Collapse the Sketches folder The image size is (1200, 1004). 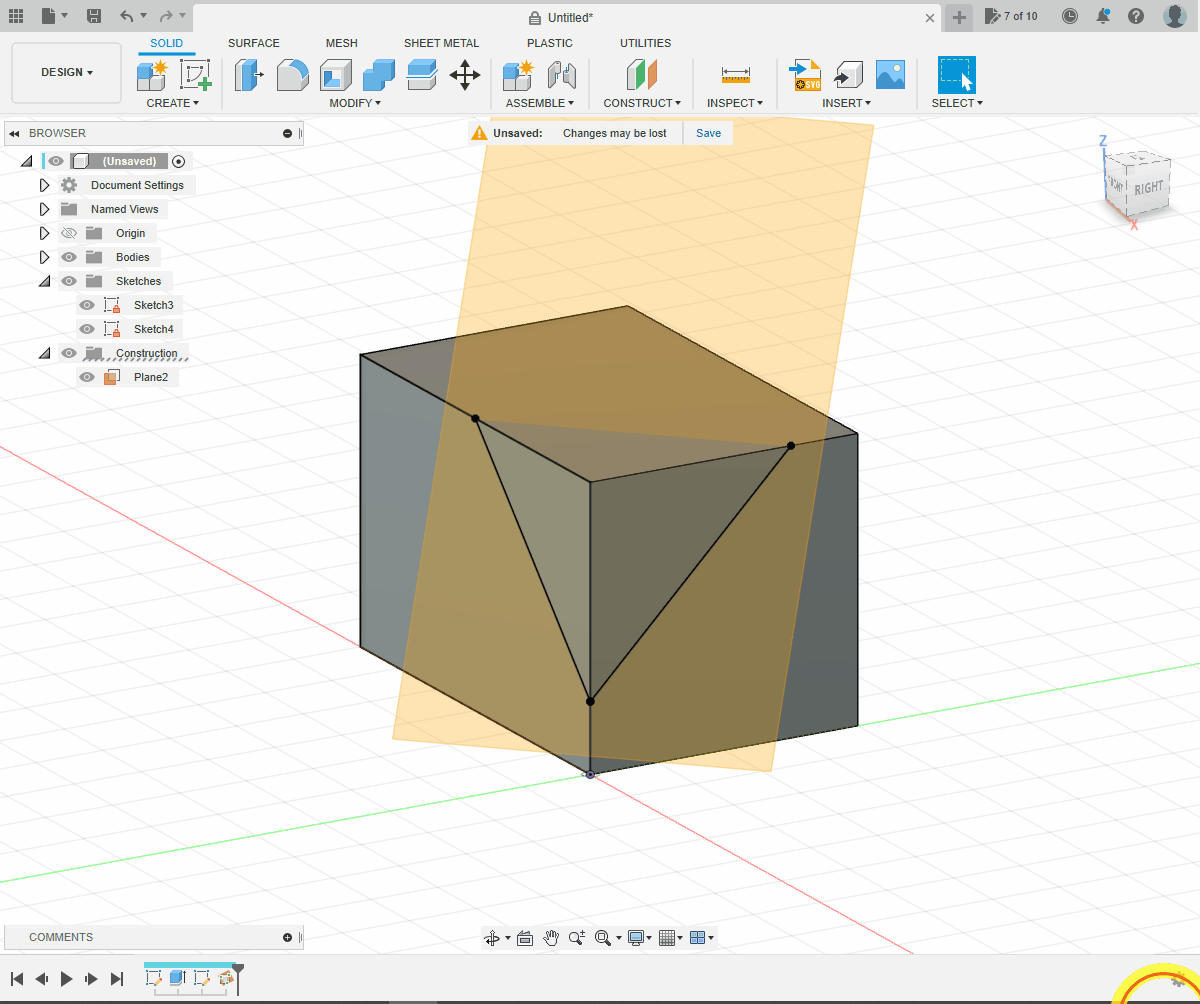pos(44,281)
